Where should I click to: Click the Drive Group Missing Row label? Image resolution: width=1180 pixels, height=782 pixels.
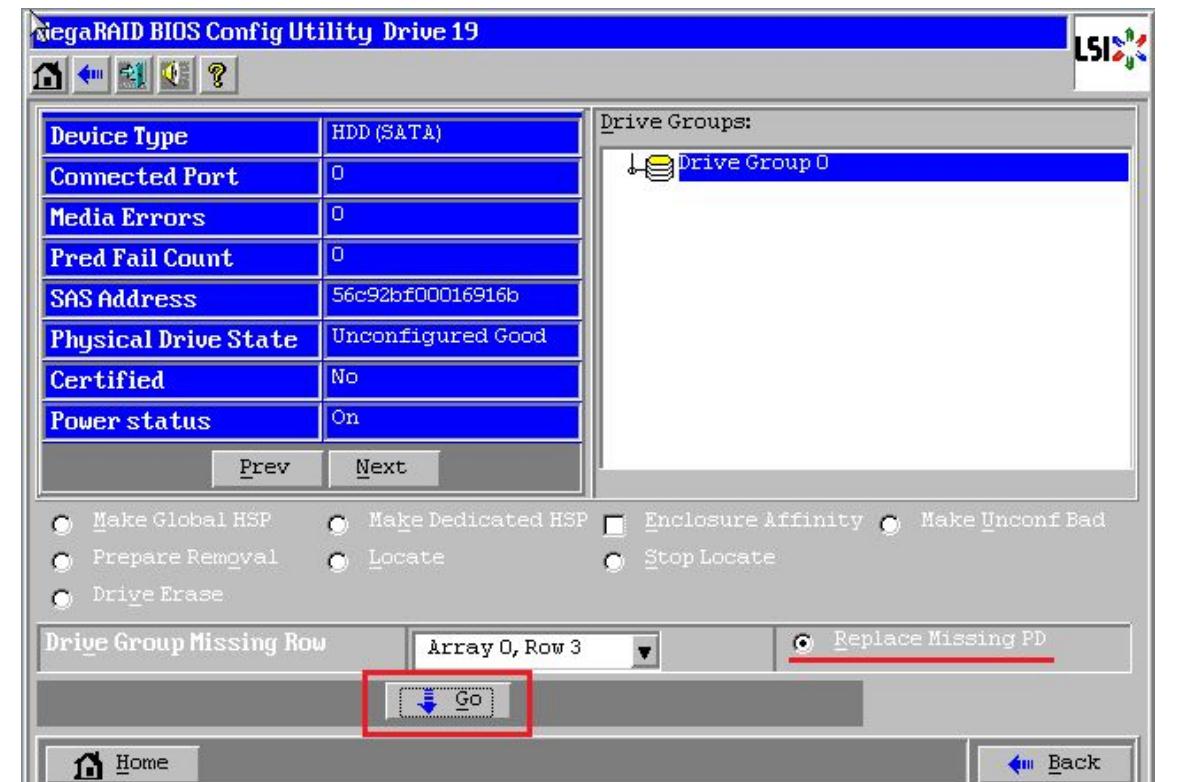click(185, 644)
